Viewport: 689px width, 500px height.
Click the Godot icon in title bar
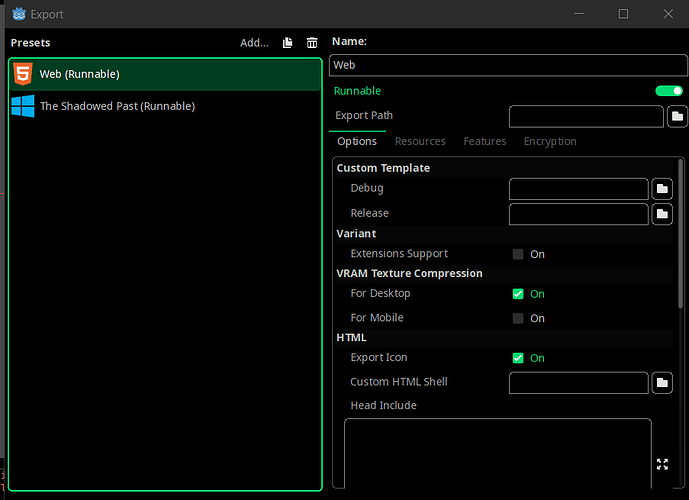click(x=19, y=14)
